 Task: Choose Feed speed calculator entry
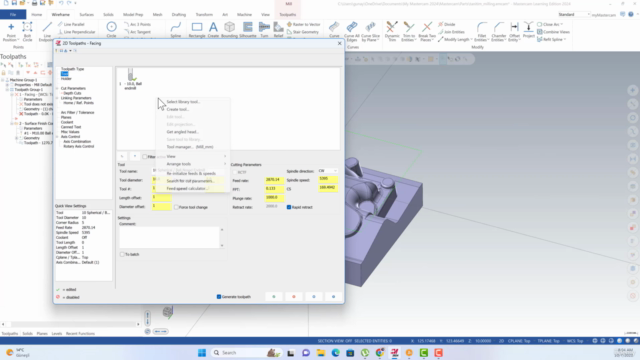[187, 189]
